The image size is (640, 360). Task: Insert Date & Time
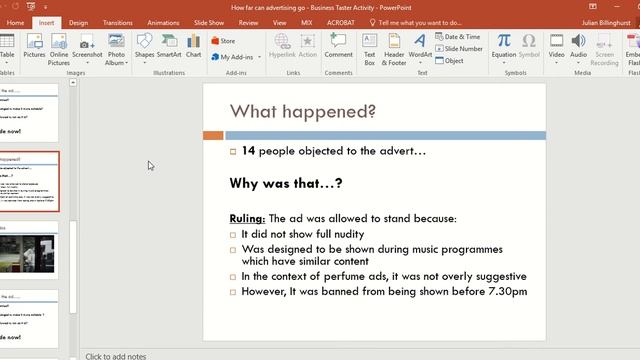pyautogui.click(x=458, y=37)
